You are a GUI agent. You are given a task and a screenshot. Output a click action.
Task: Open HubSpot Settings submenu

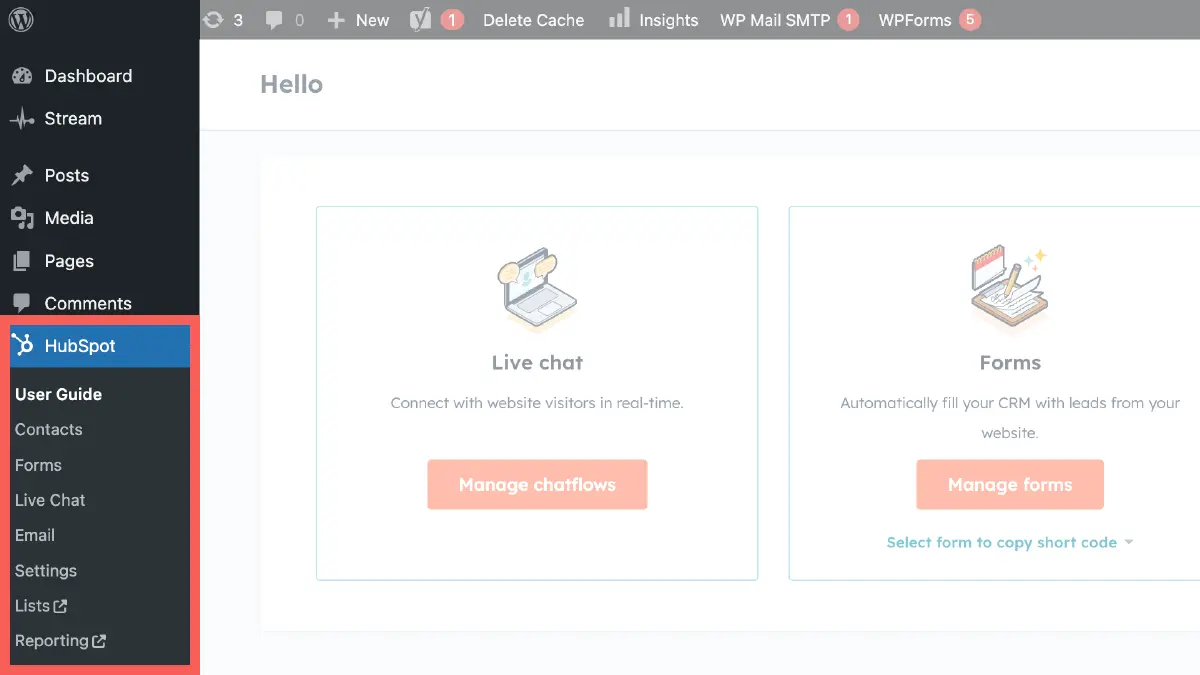(x=46, y=571)
